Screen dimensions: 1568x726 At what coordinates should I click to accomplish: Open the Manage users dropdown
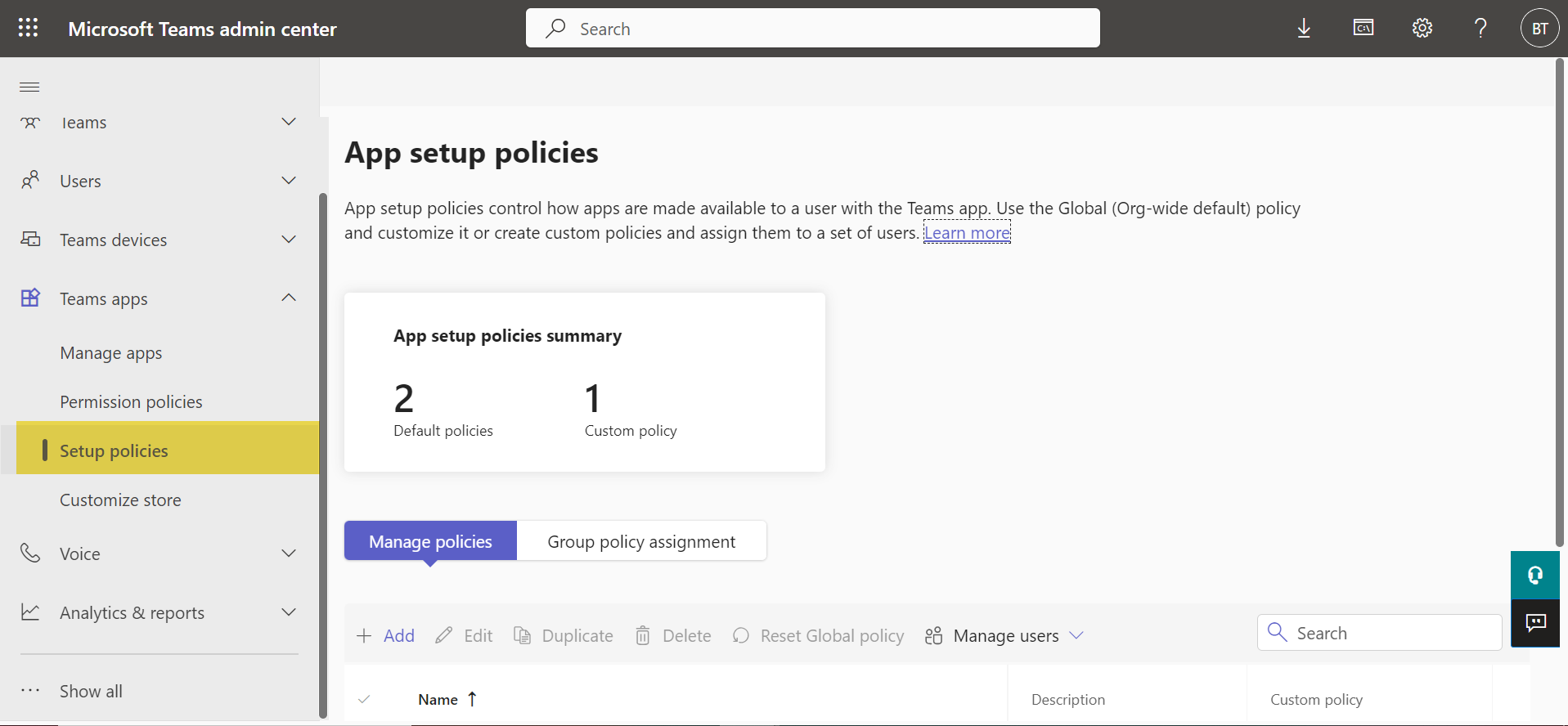click(x=1004, y=636)
